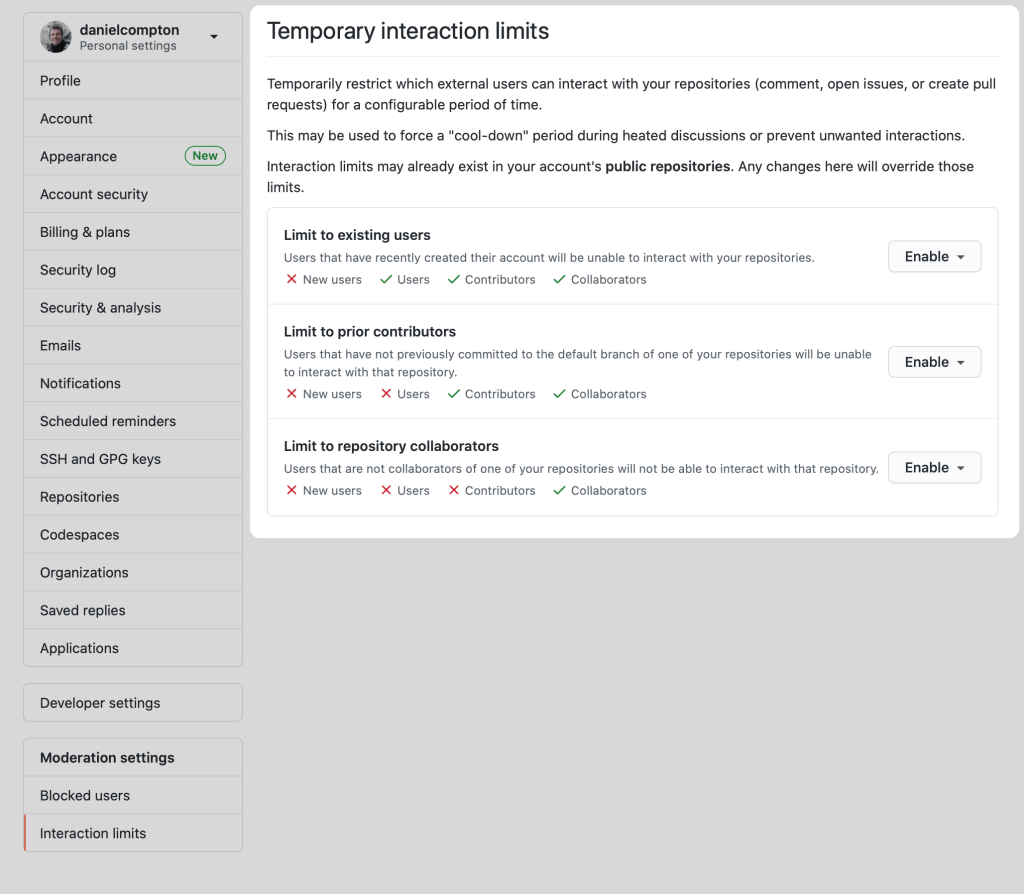Click red X icon beside New users under existing users
Image resolution: width=1024 pixels, height=894 pixels.
pyautogui.click(x=292, y=280)
